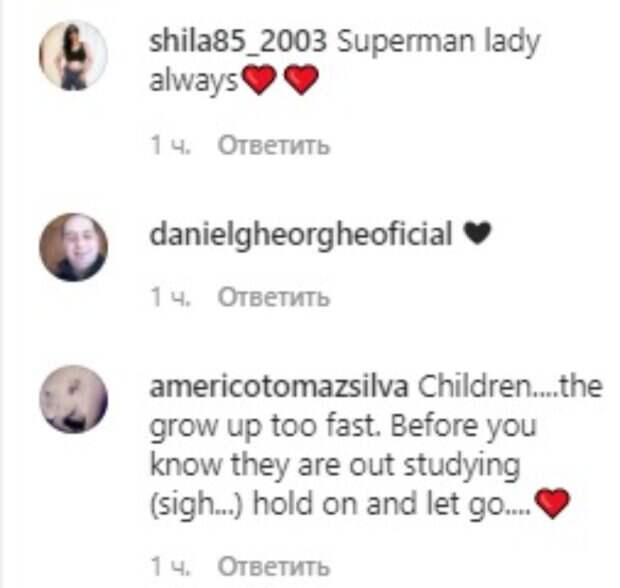Click the 1 ч. timestamp under shila85_2003
The width and height of the screenshot is (620, 588).
click(171, 146)
